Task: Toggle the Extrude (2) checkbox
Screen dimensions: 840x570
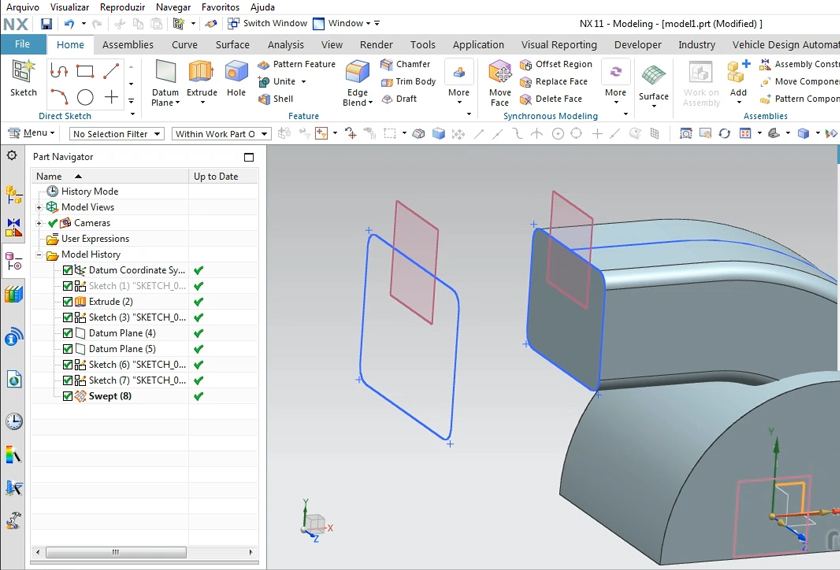Action: pyautogui.click(x=68, y=302)
